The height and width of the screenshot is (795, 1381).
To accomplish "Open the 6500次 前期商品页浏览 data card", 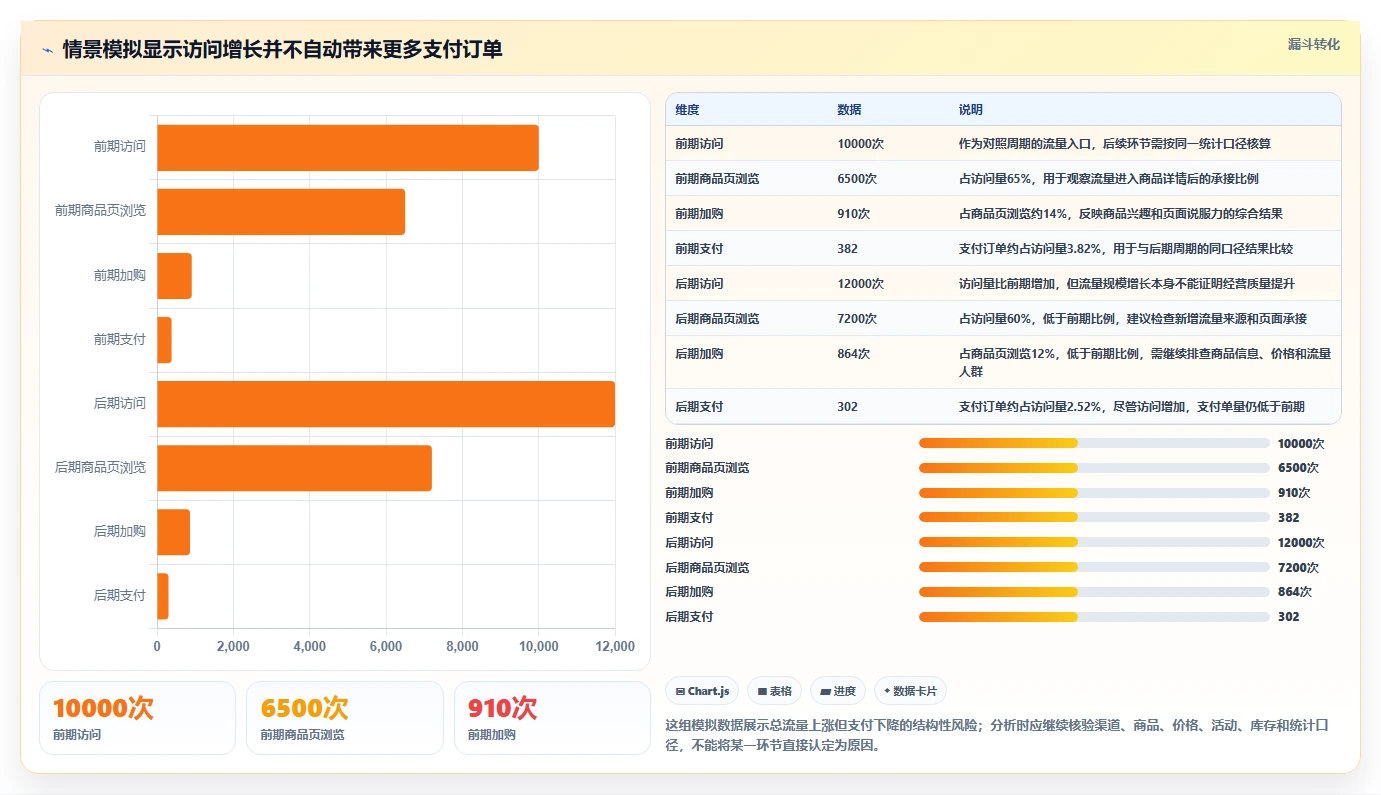I will (345, 718).
